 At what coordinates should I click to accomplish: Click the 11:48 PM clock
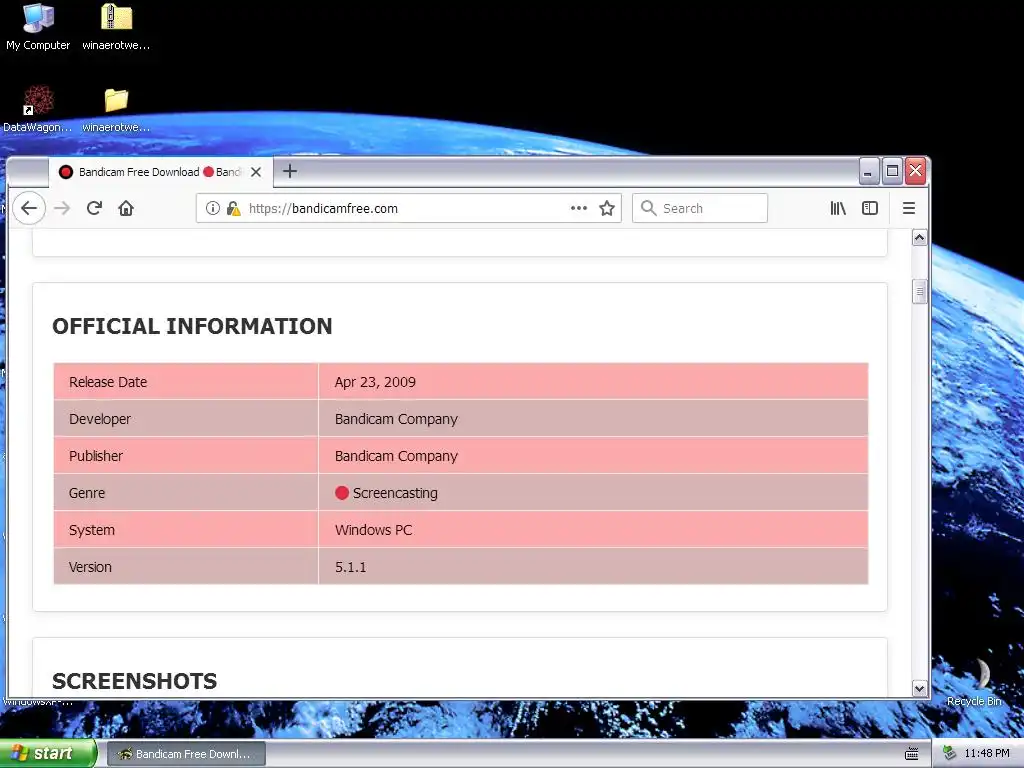[987, 754]
